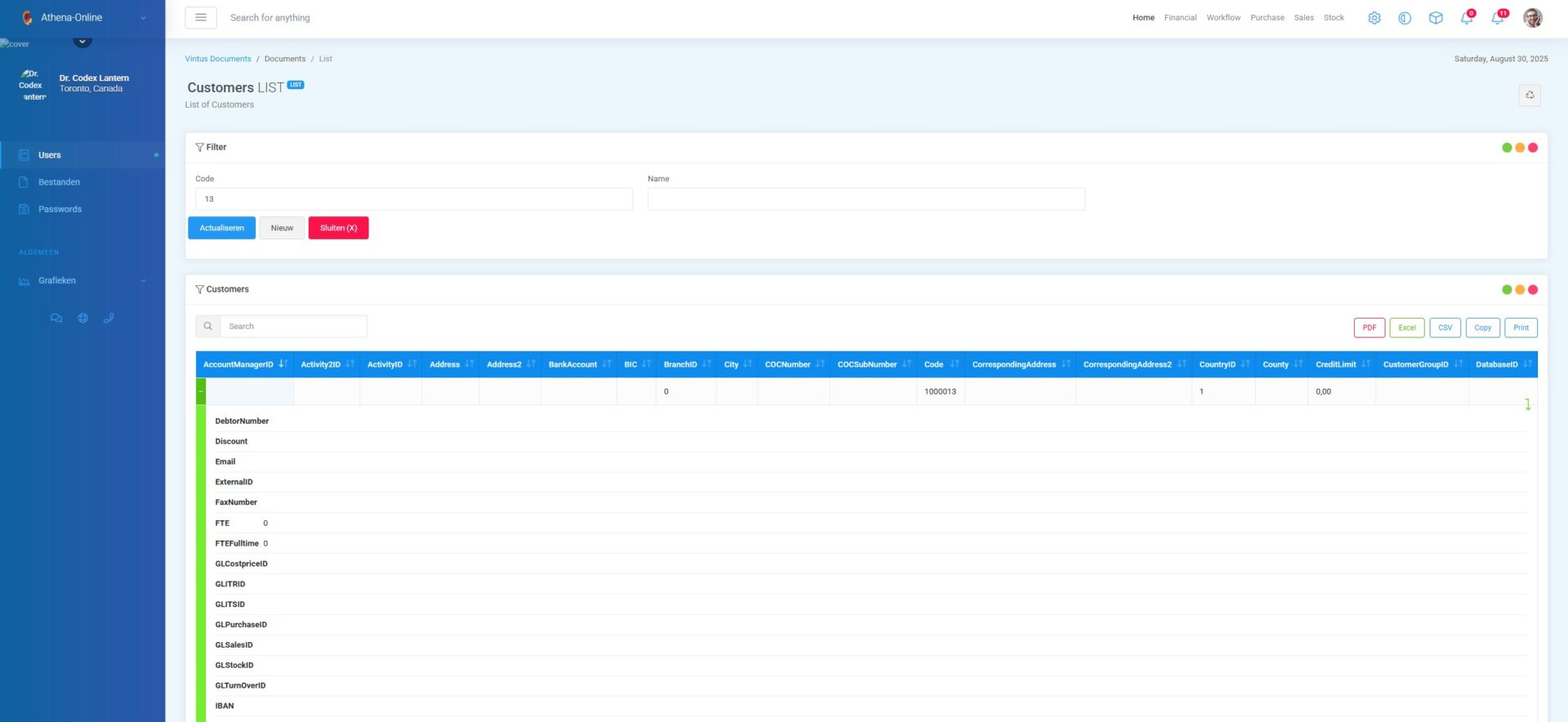This screenshot has height=722, width=1568.
Task: Select Passwords in the sidebar
Action: (x=60, y=210)
